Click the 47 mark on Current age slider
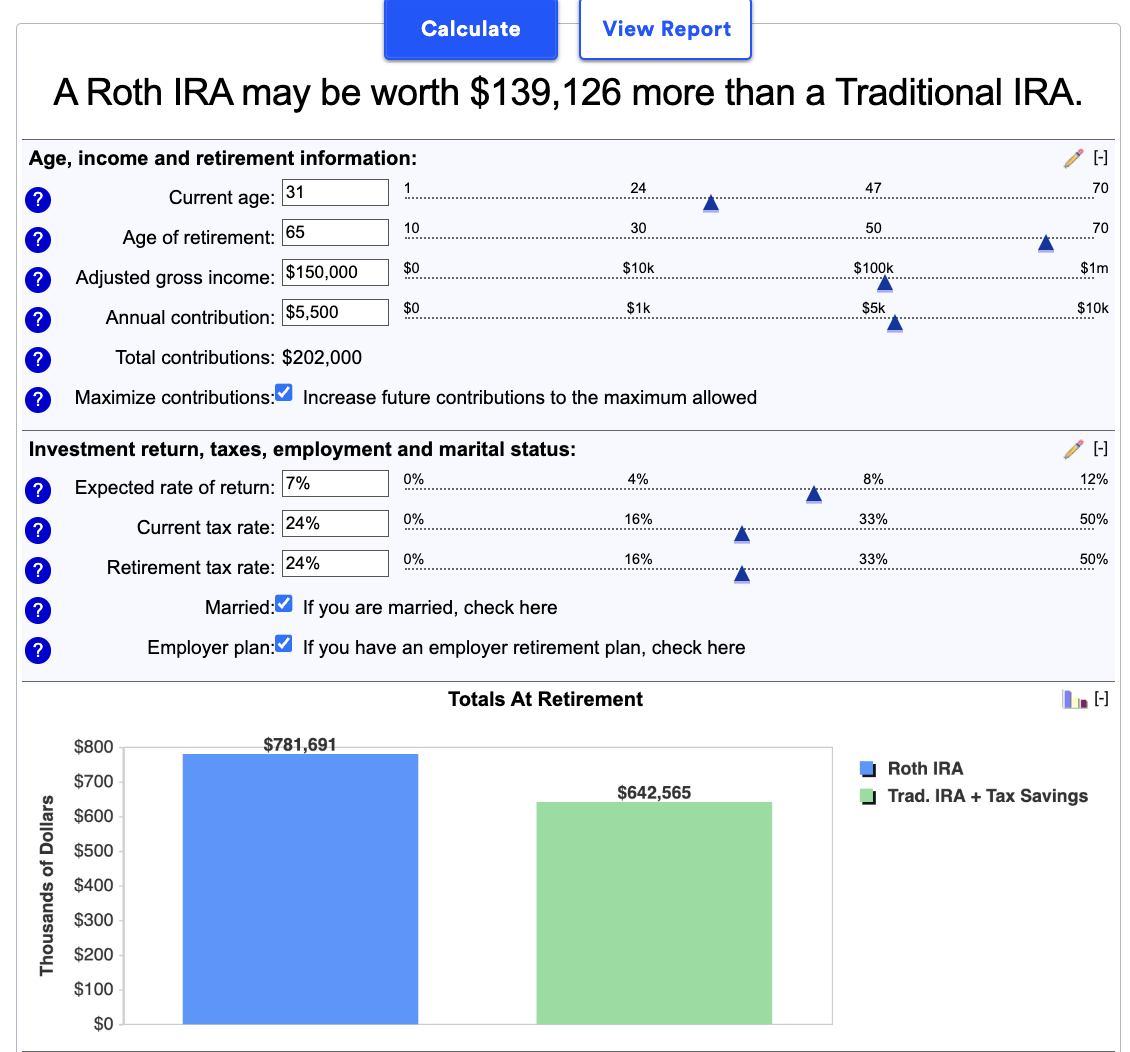Screen dimensions: 1130x1052 pos(873,188)
